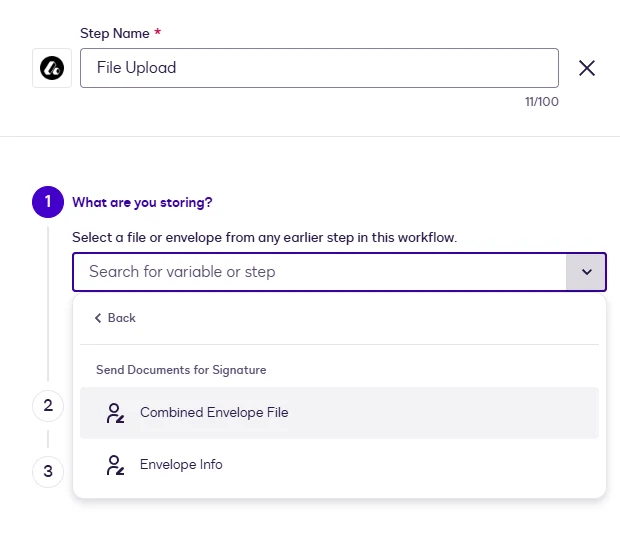Viewport: 620px width, 540px height.
Task: Jump to step 2 circle
Action: point(48,406)
